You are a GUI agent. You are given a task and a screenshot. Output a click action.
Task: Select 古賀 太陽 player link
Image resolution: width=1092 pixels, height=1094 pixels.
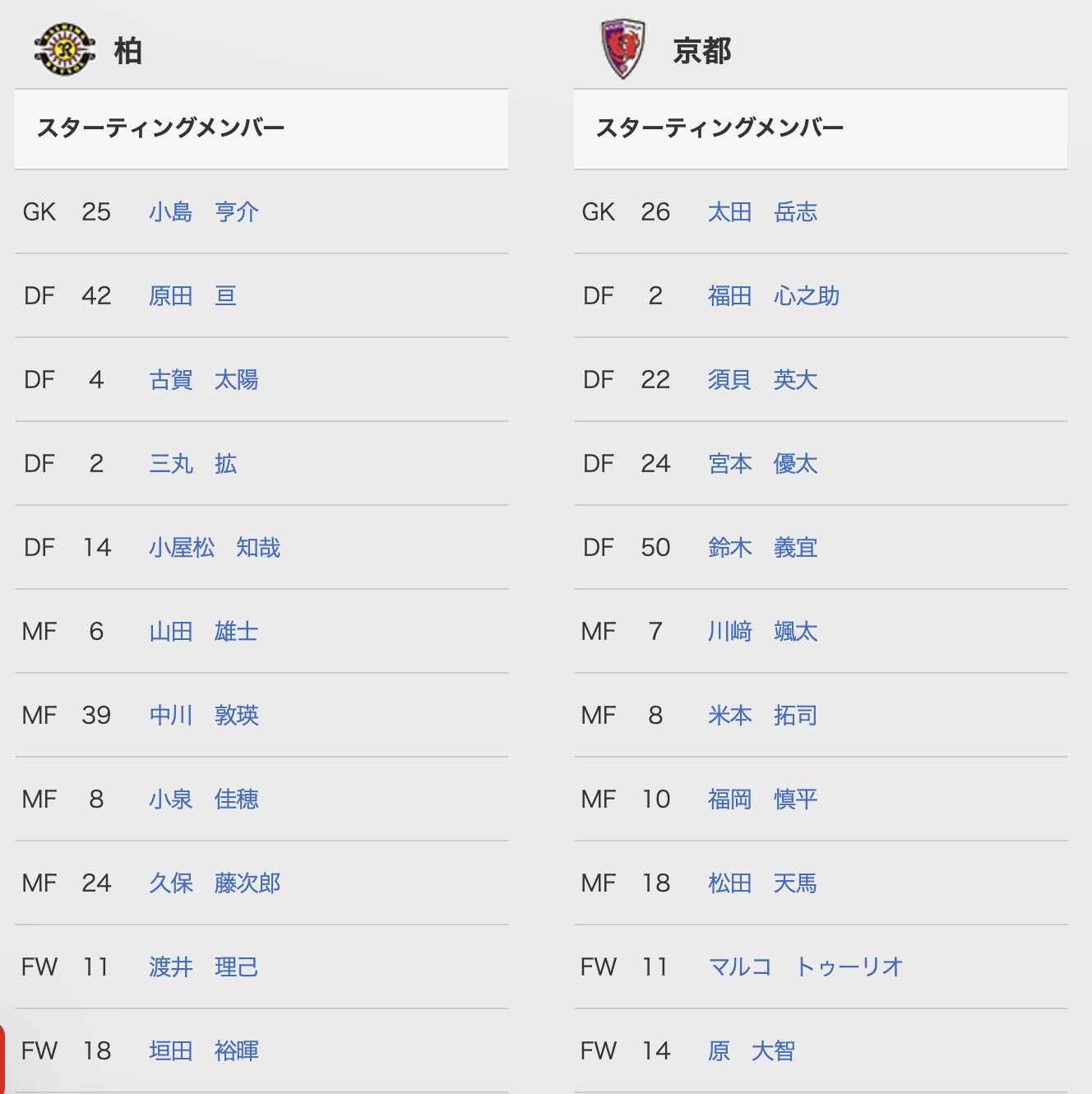pyautogui.click(x=204, y=380)
